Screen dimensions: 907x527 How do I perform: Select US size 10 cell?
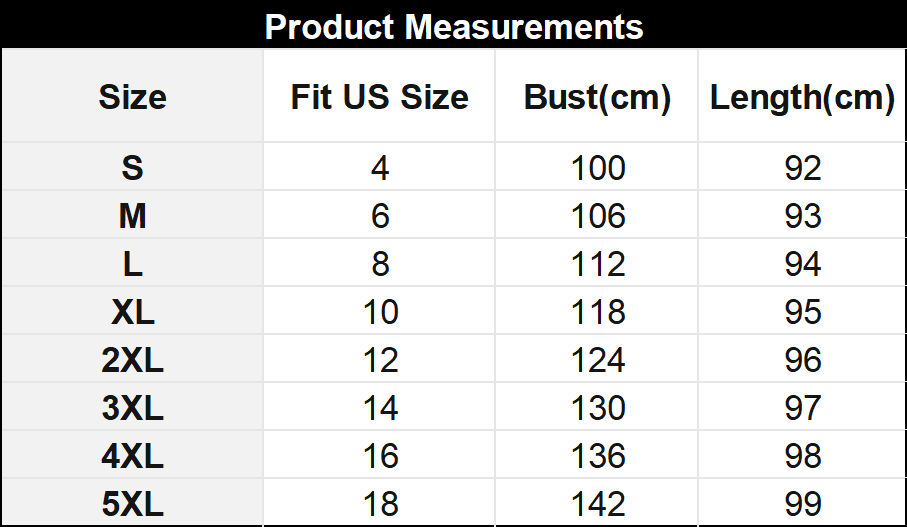380,312
